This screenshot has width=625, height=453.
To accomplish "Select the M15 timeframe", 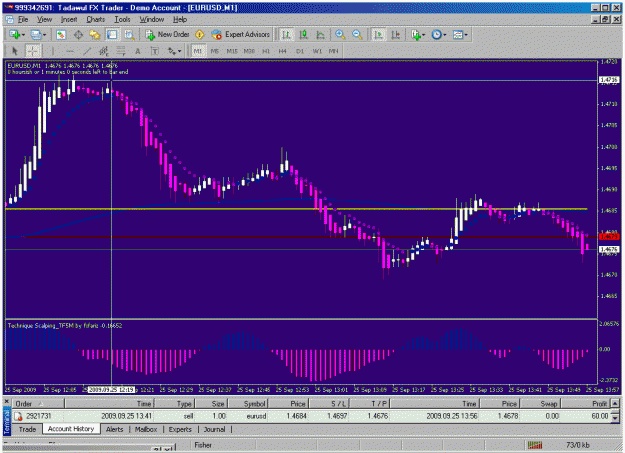I will pos(232,51).
